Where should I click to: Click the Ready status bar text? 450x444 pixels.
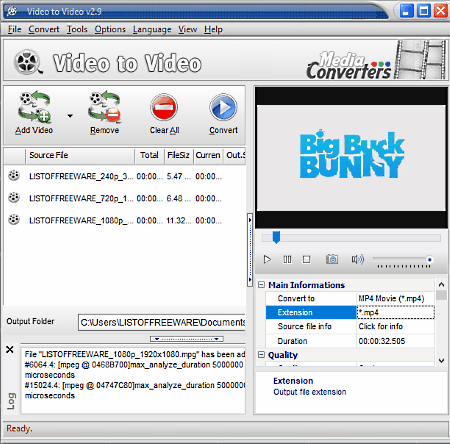click(x=19, y=428)
